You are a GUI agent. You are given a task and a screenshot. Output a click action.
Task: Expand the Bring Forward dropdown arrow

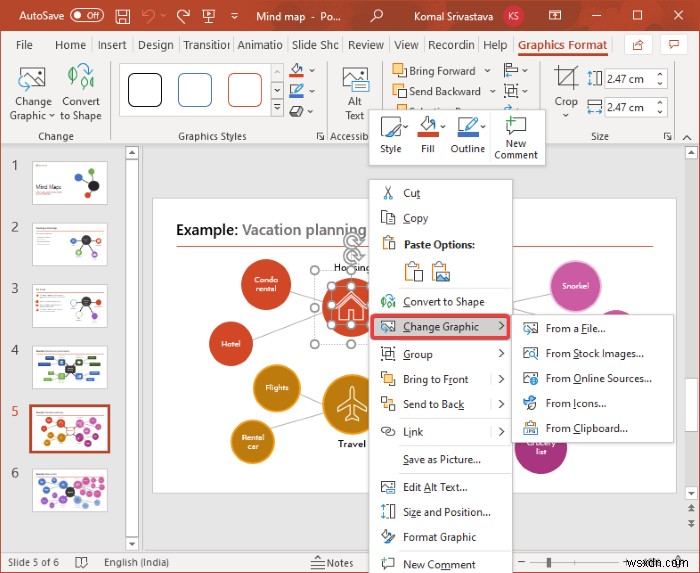pyautogui.click(x=488, y=71)
